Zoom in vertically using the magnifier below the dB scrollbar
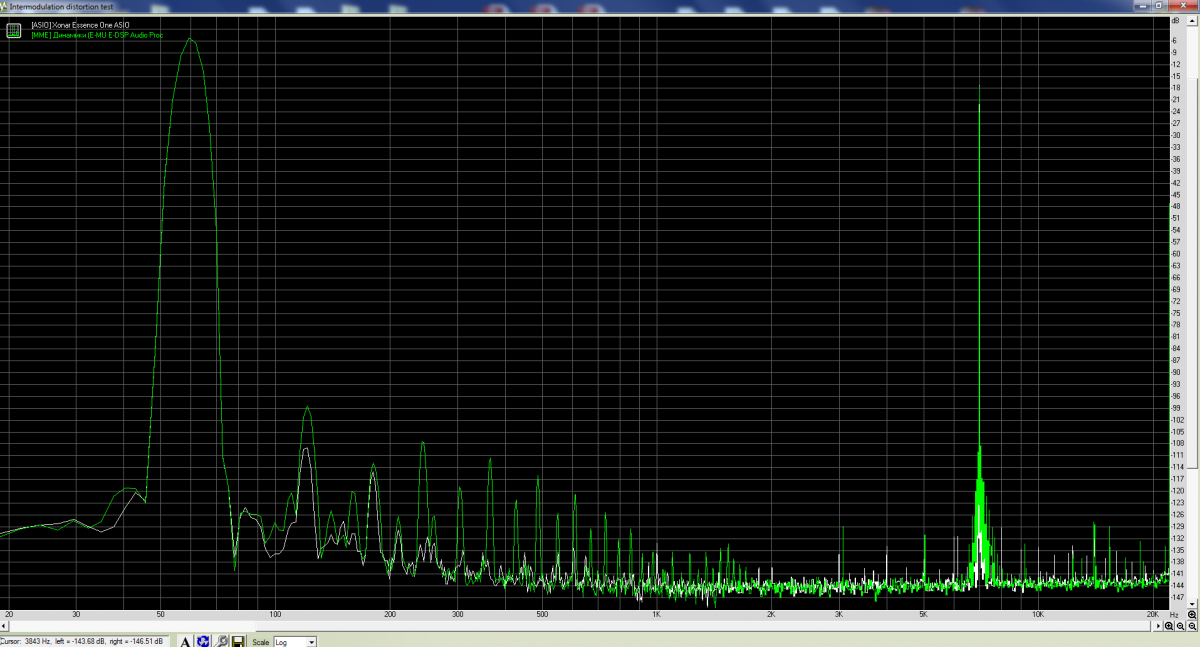The height and width of the screenshot is (647, 1200). pyautogui.click(x=1192, y=614)
